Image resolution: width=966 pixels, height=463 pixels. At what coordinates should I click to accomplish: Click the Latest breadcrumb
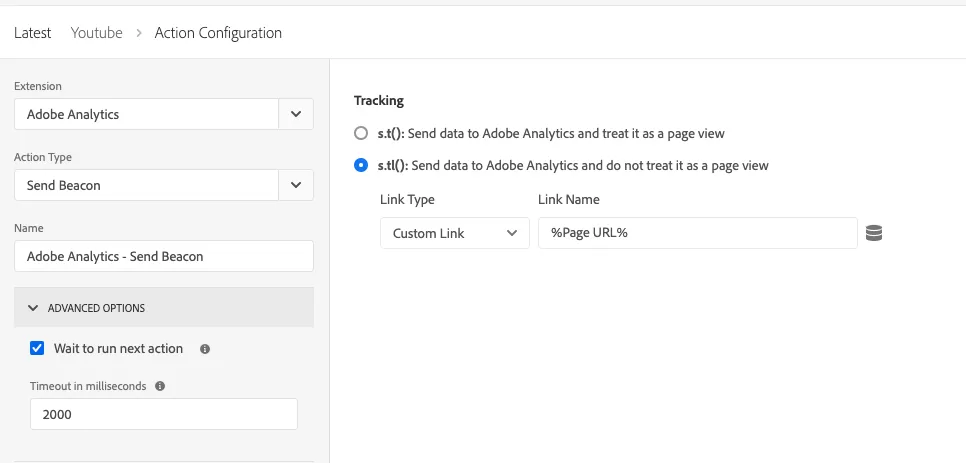point(33,33)
